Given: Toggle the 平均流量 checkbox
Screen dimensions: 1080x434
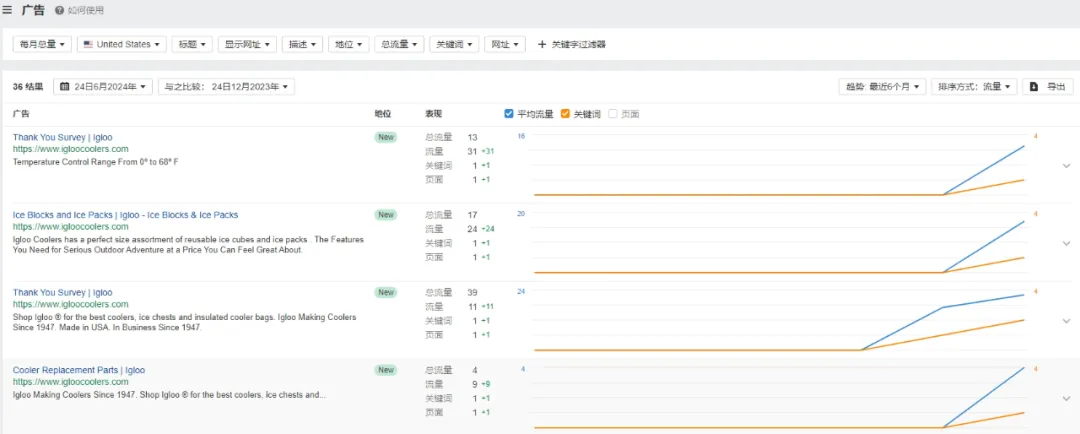Looking at the screenshot, I should [509, 114].
